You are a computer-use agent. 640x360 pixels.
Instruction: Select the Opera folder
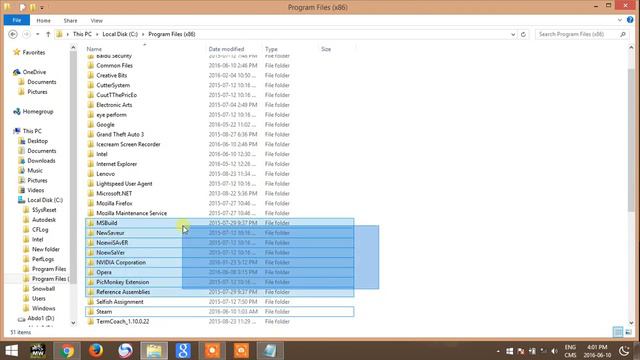pyautogui.click(x=104, y=272)
